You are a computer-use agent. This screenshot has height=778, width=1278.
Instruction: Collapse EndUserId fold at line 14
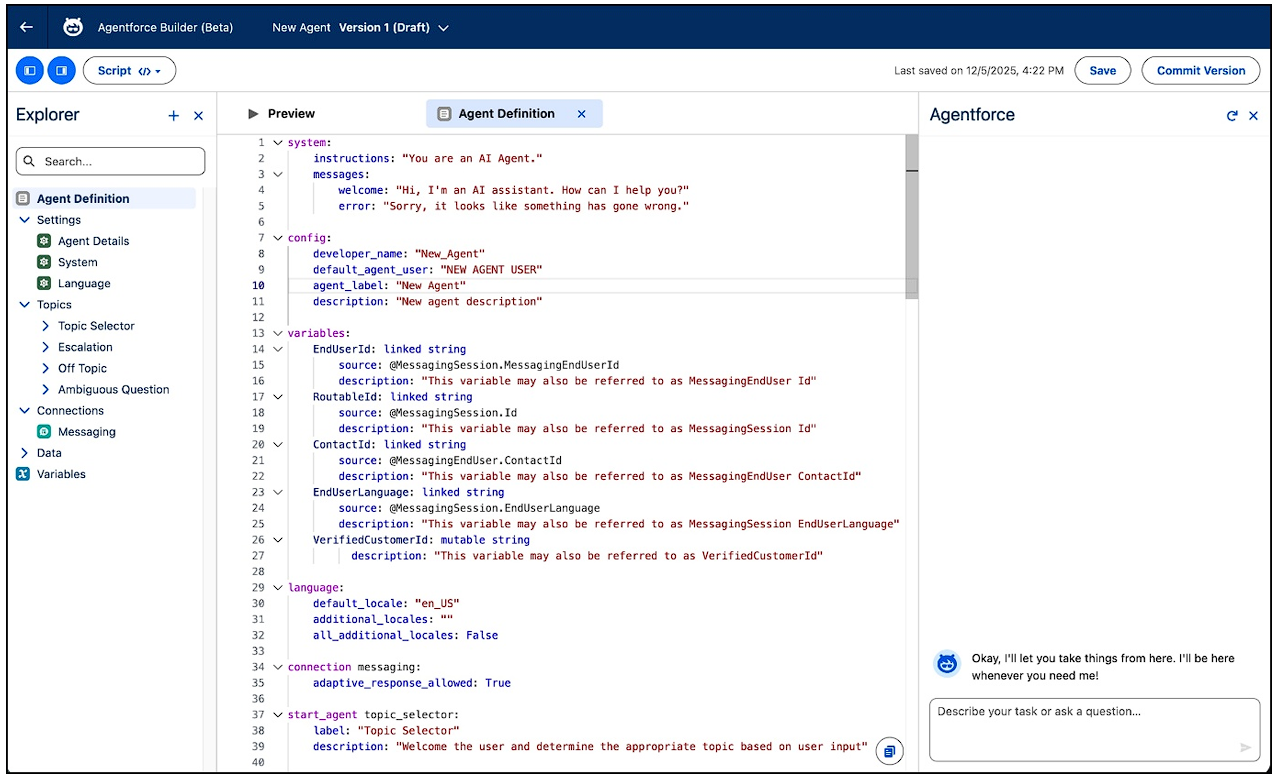278,349
